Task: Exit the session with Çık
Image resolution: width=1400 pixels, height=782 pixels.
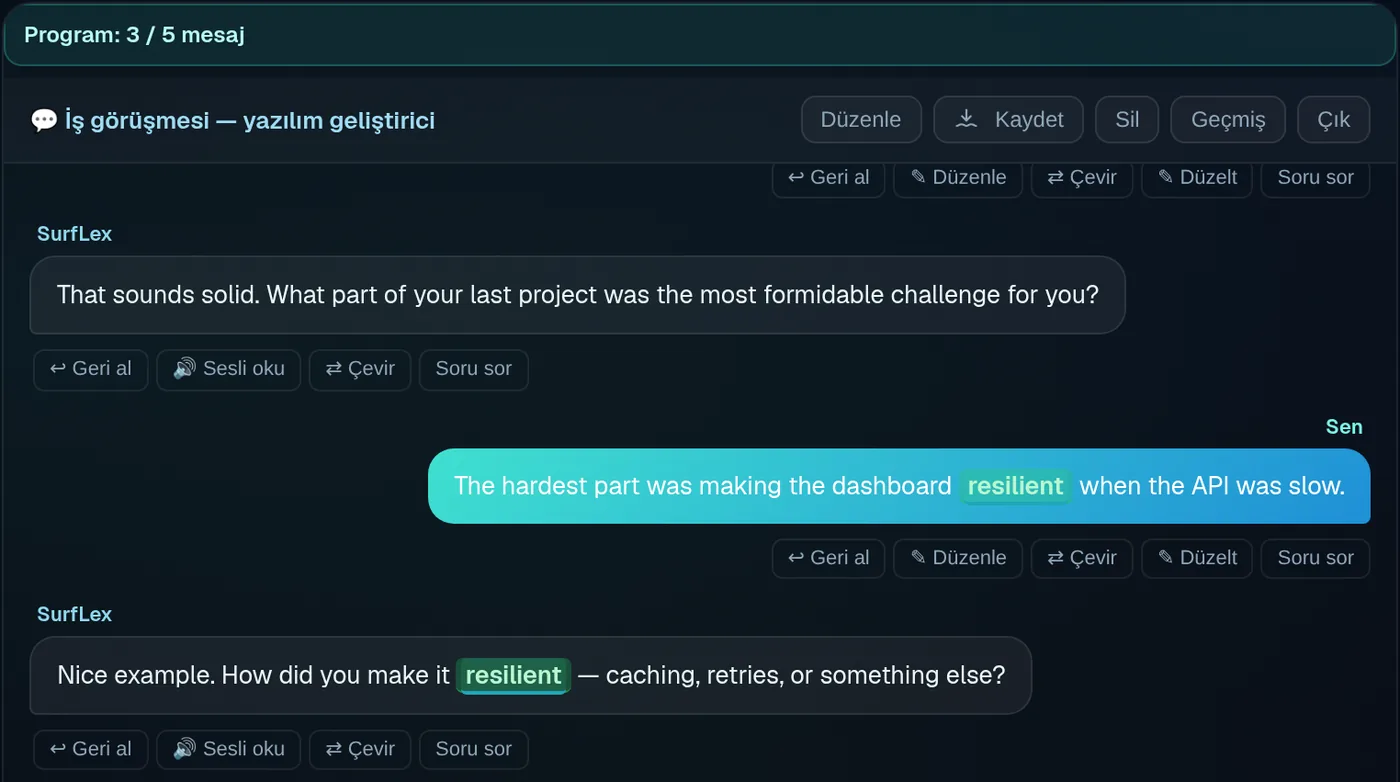Action: [1334, 120]
